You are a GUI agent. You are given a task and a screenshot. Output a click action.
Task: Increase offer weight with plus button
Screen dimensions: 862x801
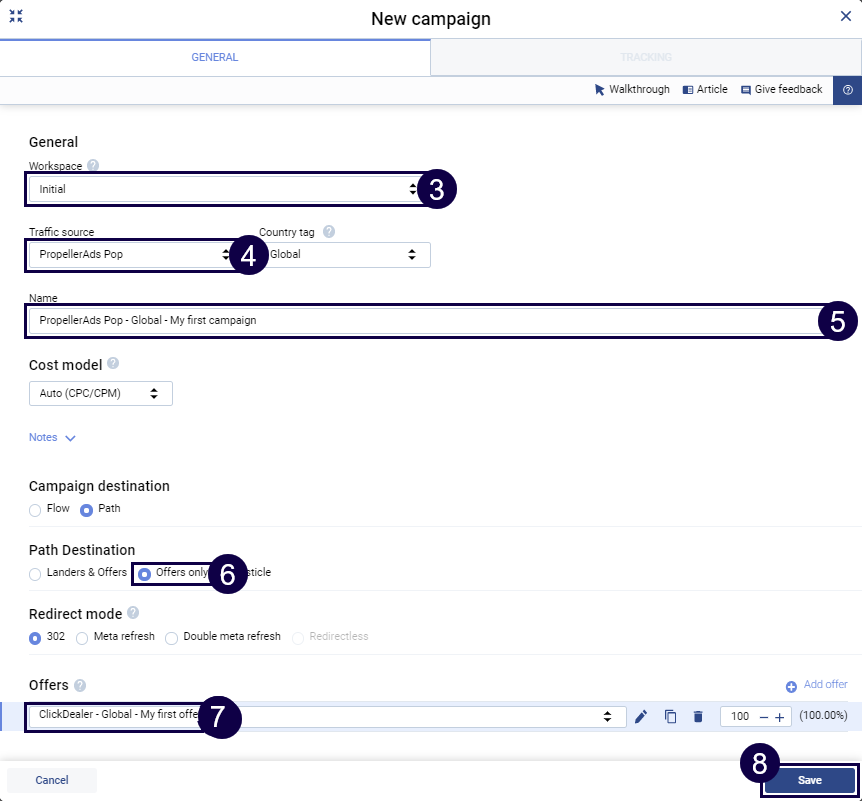[780, 717]
